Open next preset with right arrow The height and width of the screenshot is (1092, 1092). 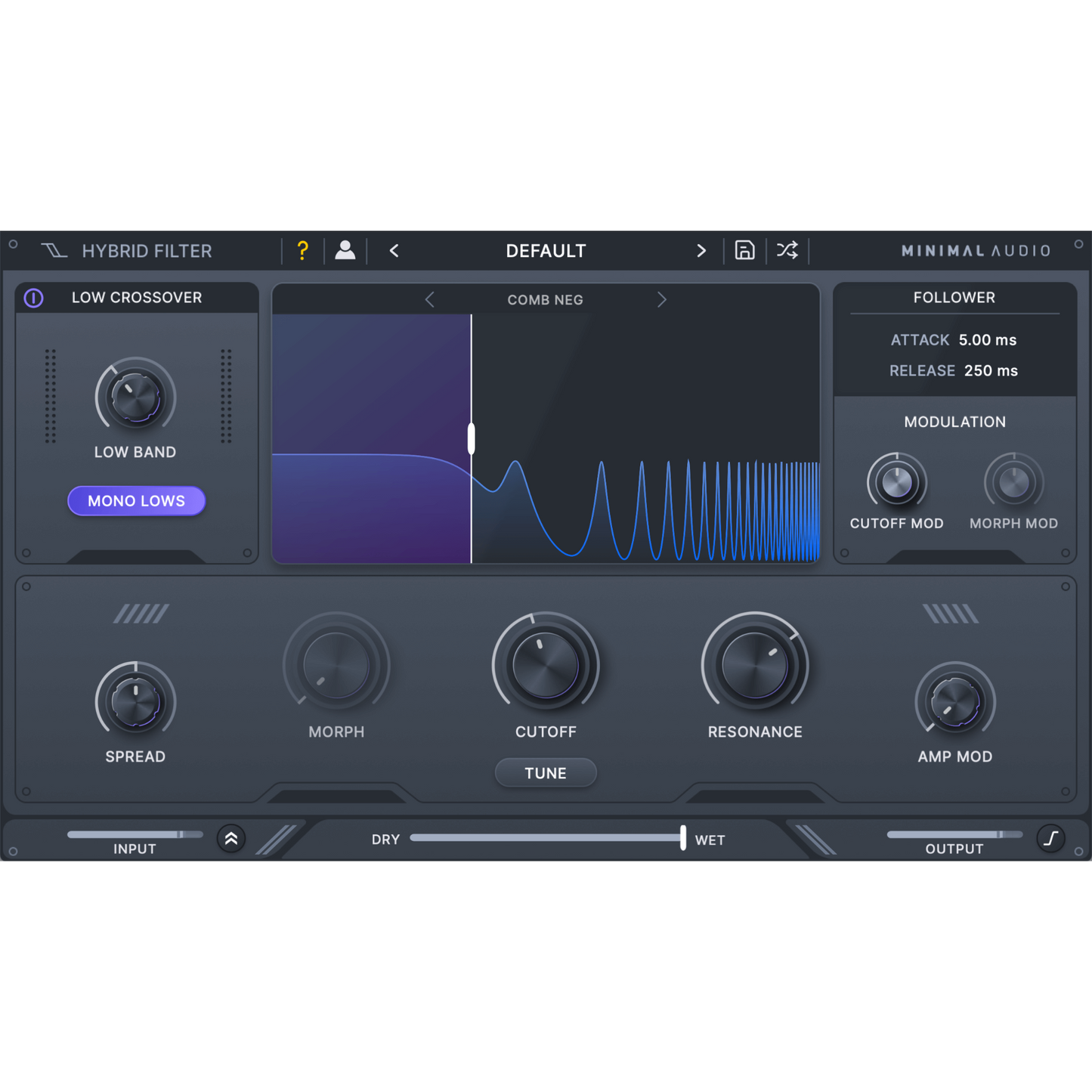coord(701,250)
